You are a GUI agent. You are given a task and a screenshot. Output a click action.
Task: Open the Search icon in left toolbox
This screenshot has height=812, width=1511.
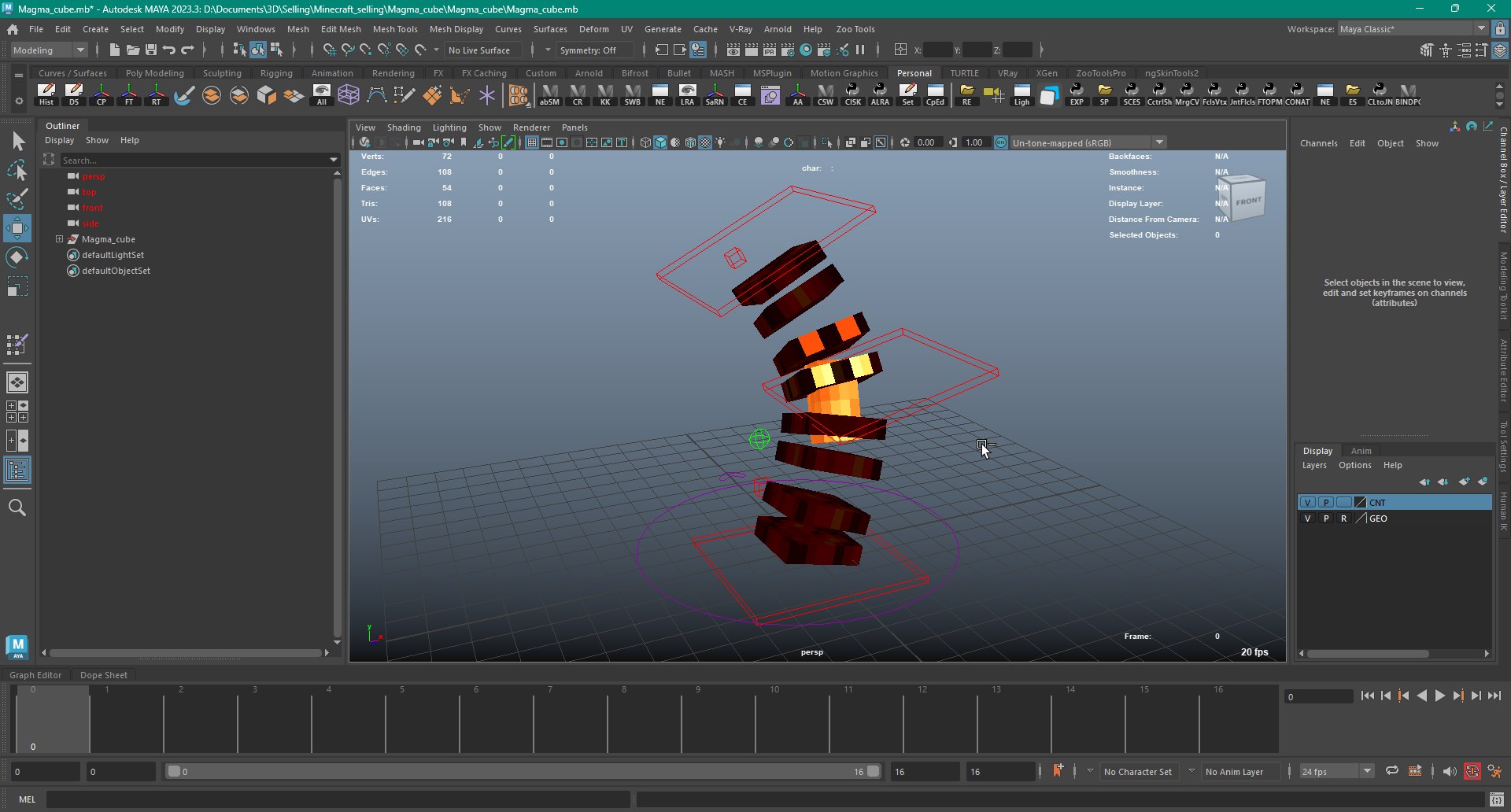pyautogui.click(x=17, y=507)
